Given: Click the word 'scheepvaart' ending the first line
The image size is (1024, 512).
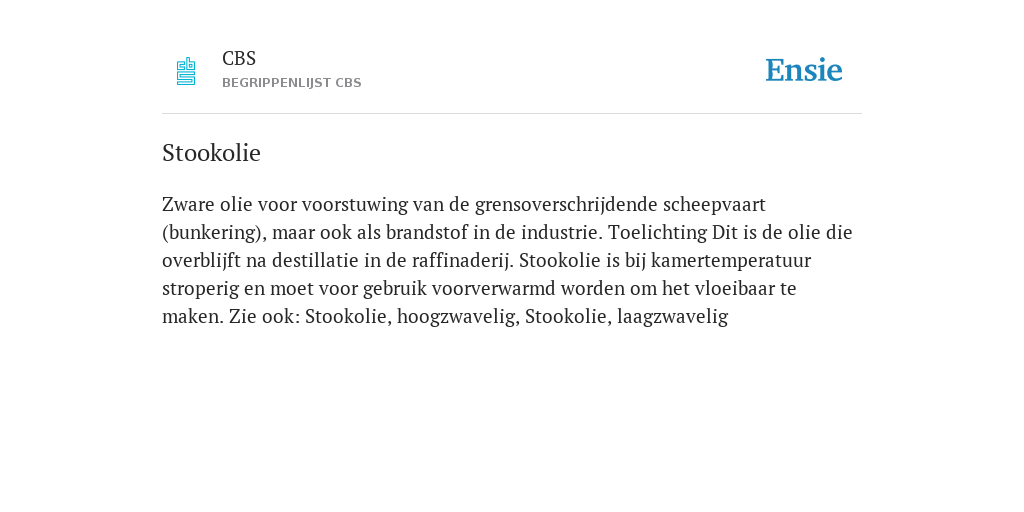Looking at the screenshot, I should click(714, 205).
